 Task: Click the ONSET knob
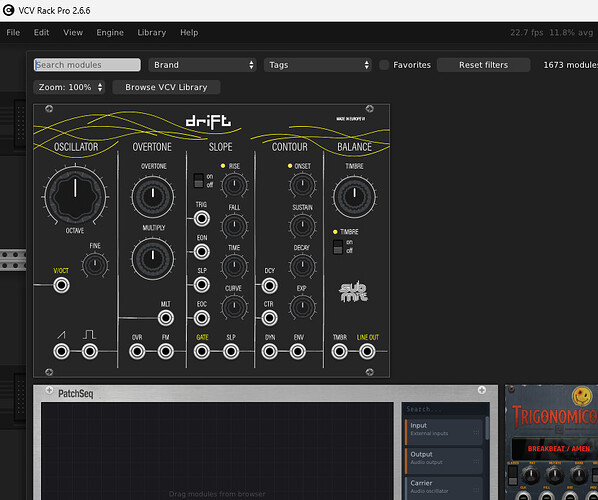(x=302, y=185)
